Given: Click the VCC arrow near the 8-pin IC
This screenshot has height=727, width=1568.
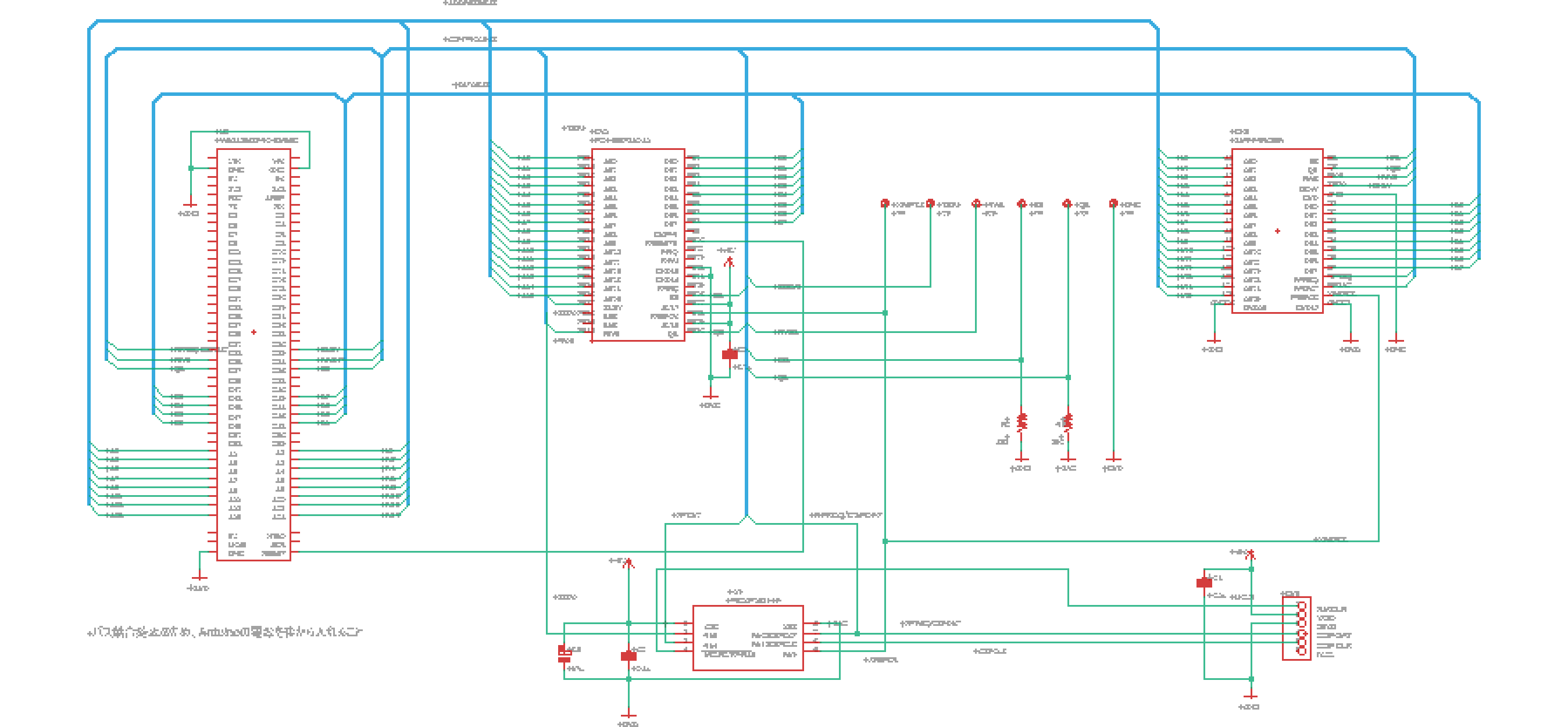Looking at the screenshot, I should [629, 563].
